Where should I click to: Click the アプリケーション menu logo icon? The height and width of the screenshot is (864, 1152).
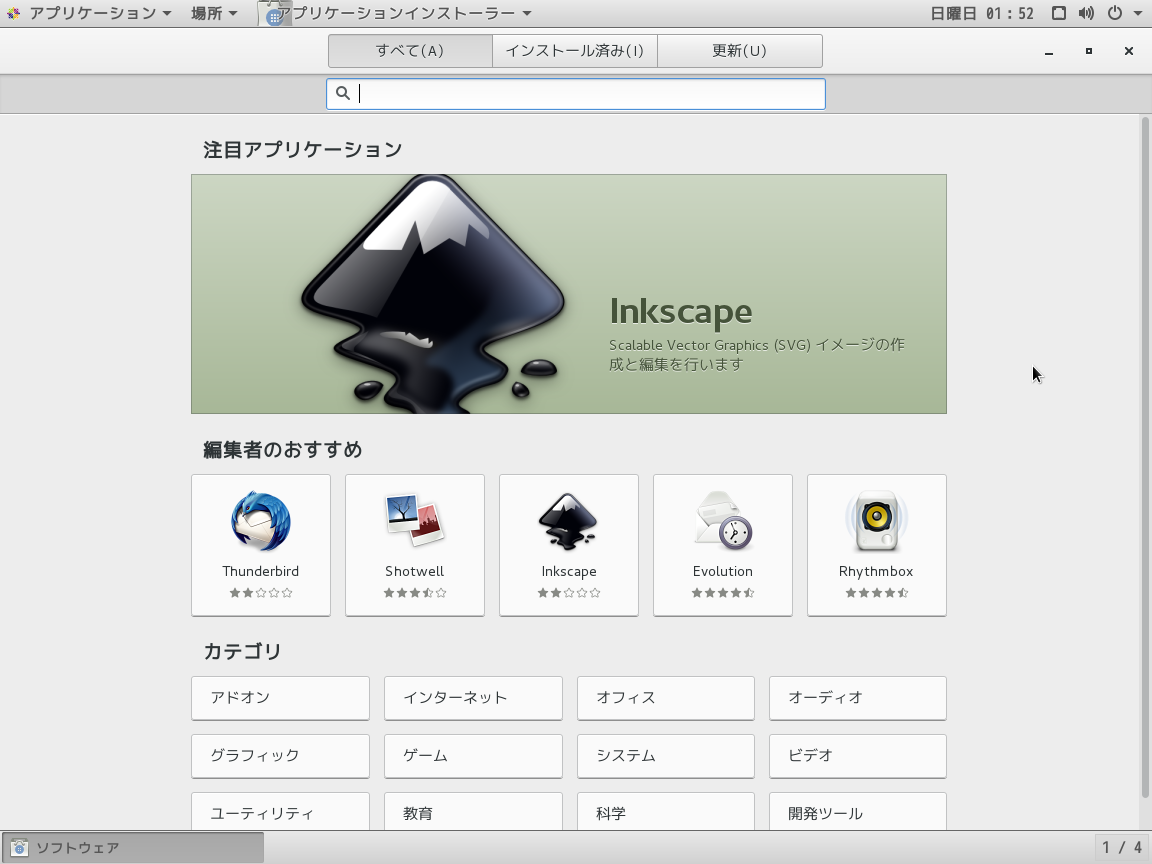pyautogui.click(x=13, y=13)
